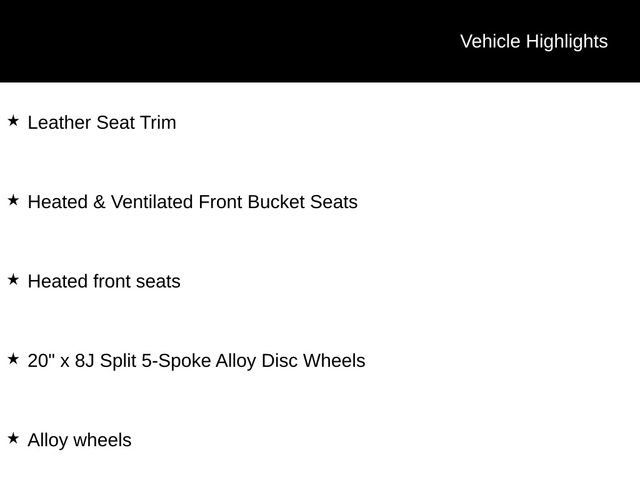This screenshot has height=480, width=640.
Task: Click the word Highlights in the header
Action: click(x=567, y=42)
